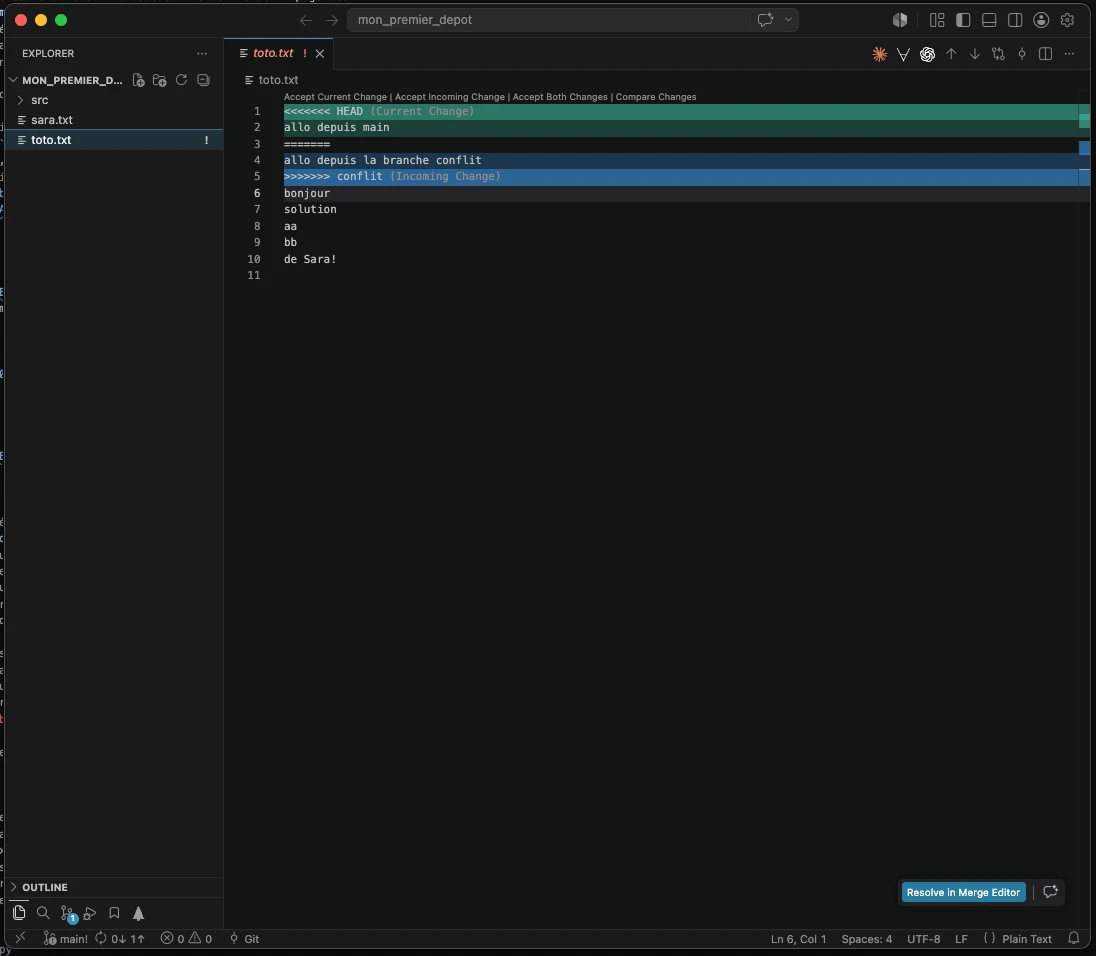This screenshot has width=1096, height=956.
Task: Open the chat dropdown arrow in command center
Action: click(x=788, y=20)
